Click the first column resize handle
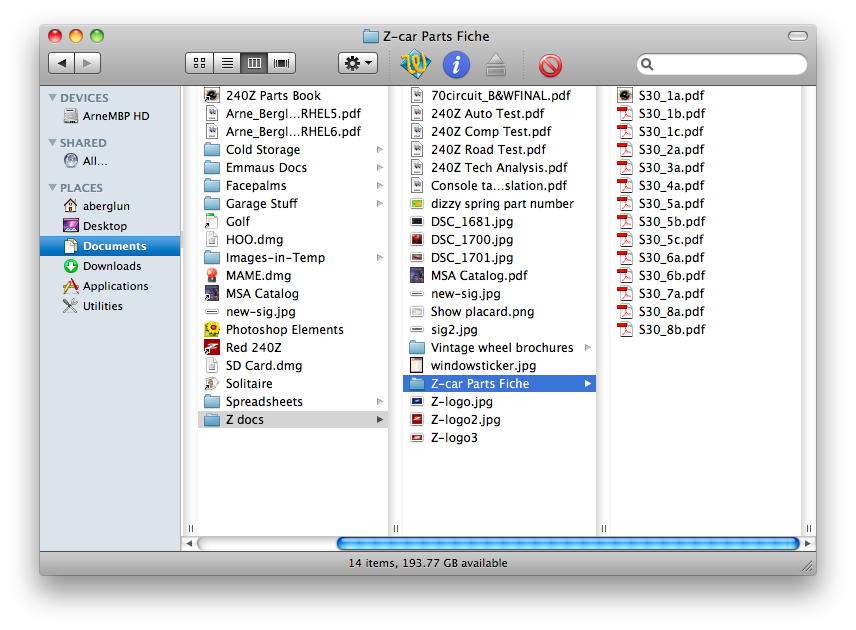 (191, 528)
